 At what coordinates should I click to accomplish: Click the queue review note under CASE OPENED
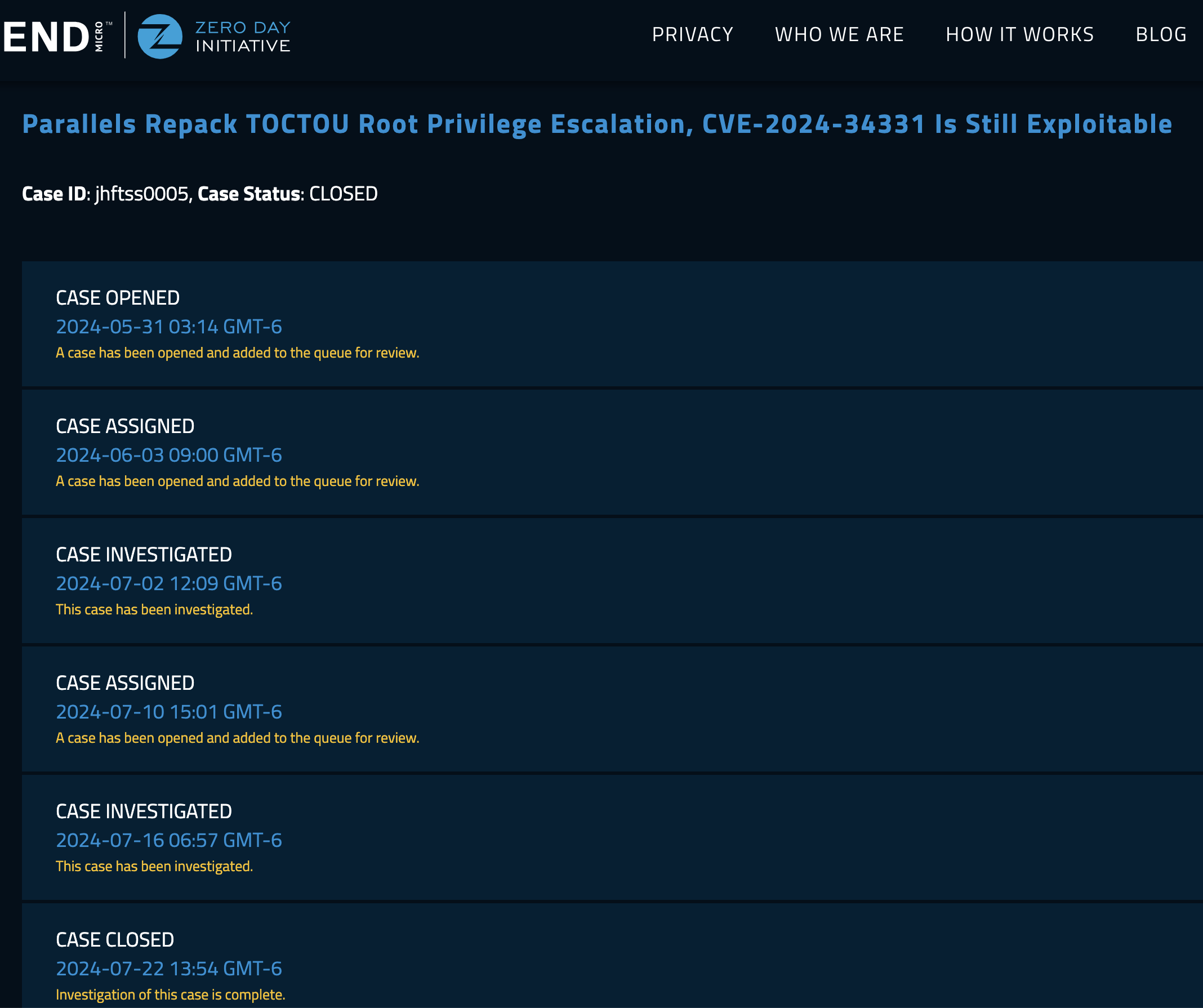[237, 353]
